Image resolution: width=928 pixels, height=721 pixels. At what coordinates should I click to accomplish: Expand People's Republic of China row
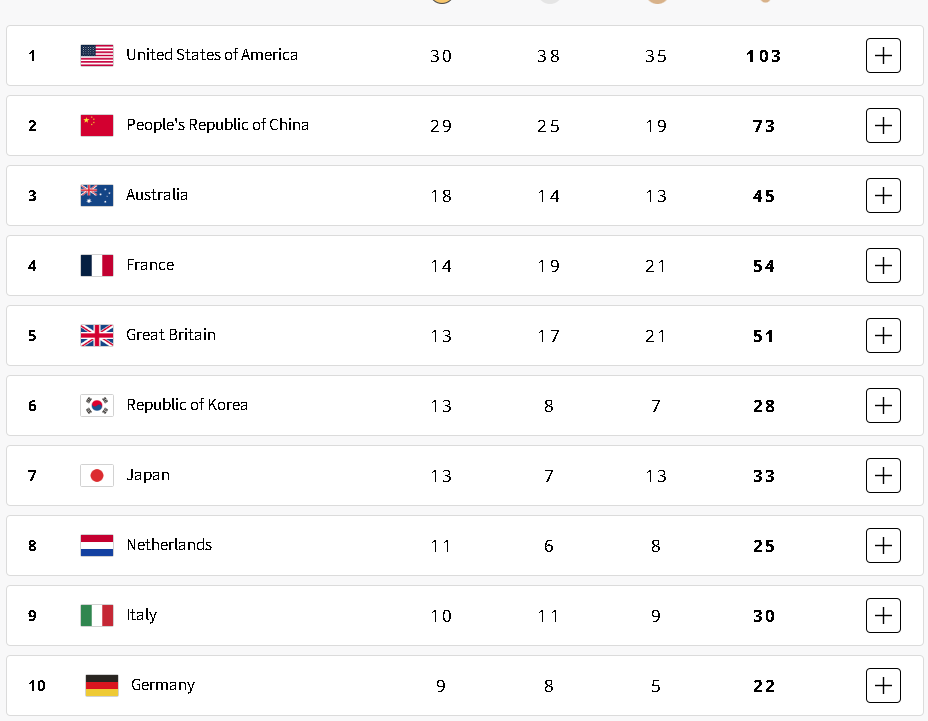coord(883,125)
